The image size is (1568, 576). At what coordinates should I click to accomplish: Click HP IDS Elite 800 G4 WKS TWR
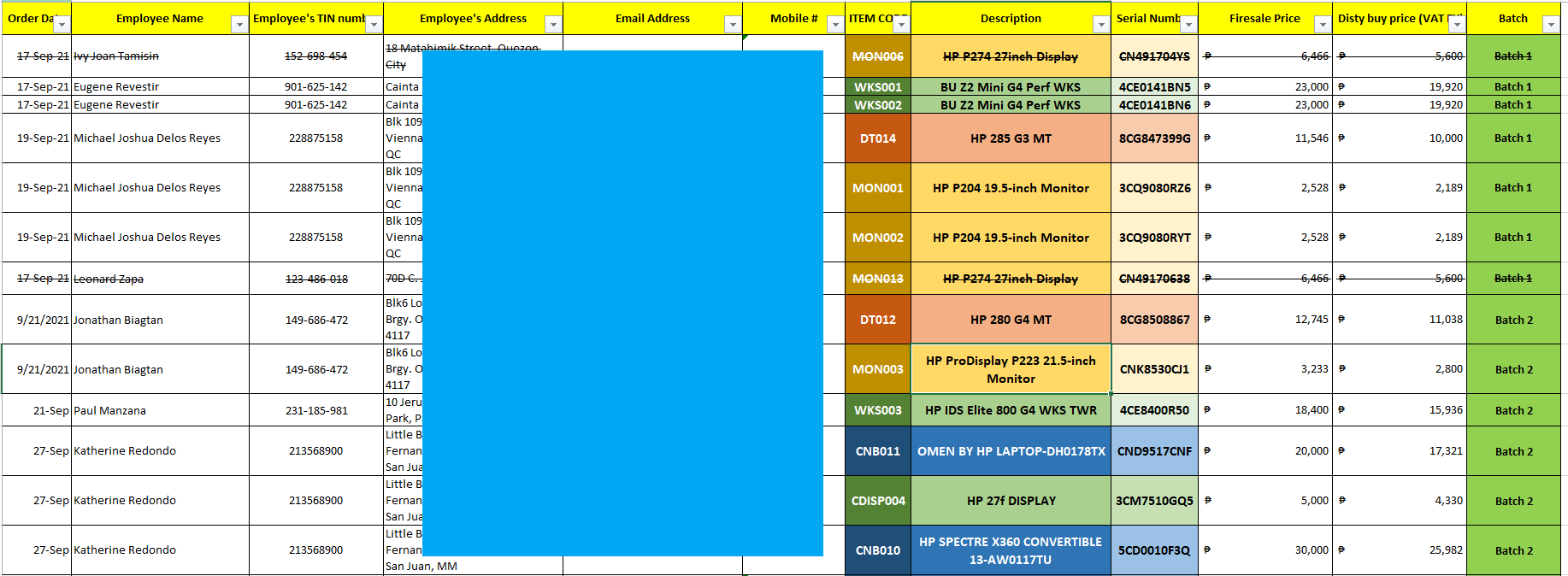click(x=1011, y=410)
